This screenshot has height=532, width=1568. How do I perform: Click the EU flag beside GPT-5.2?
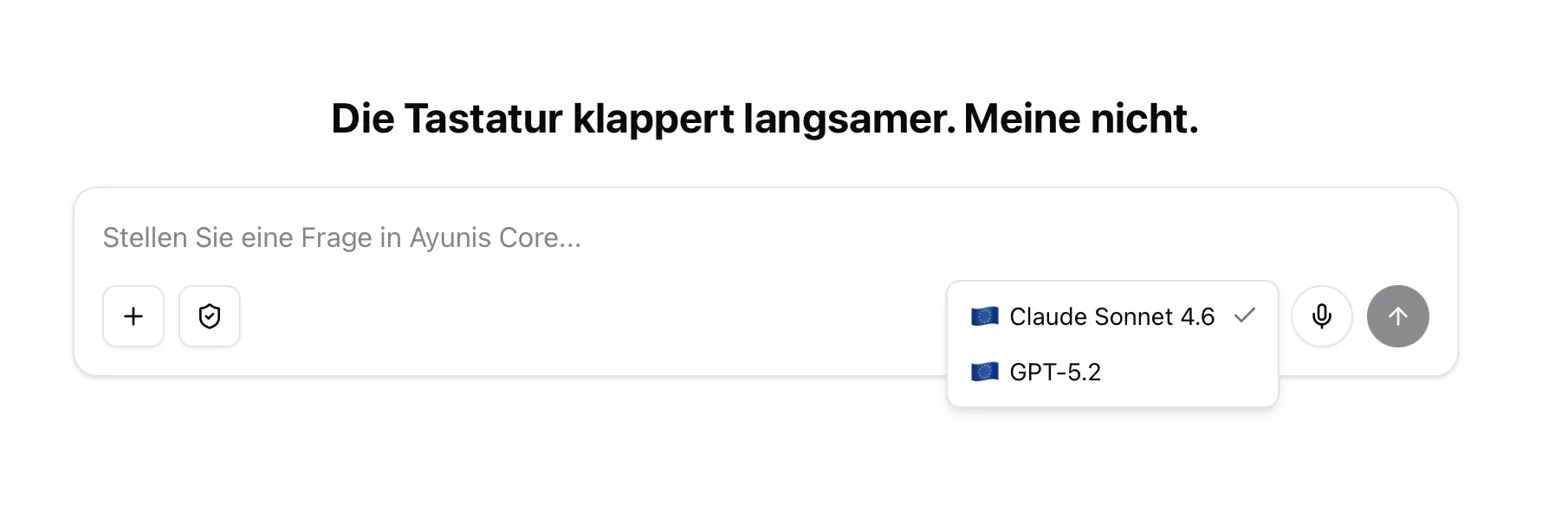pos(986,372)
